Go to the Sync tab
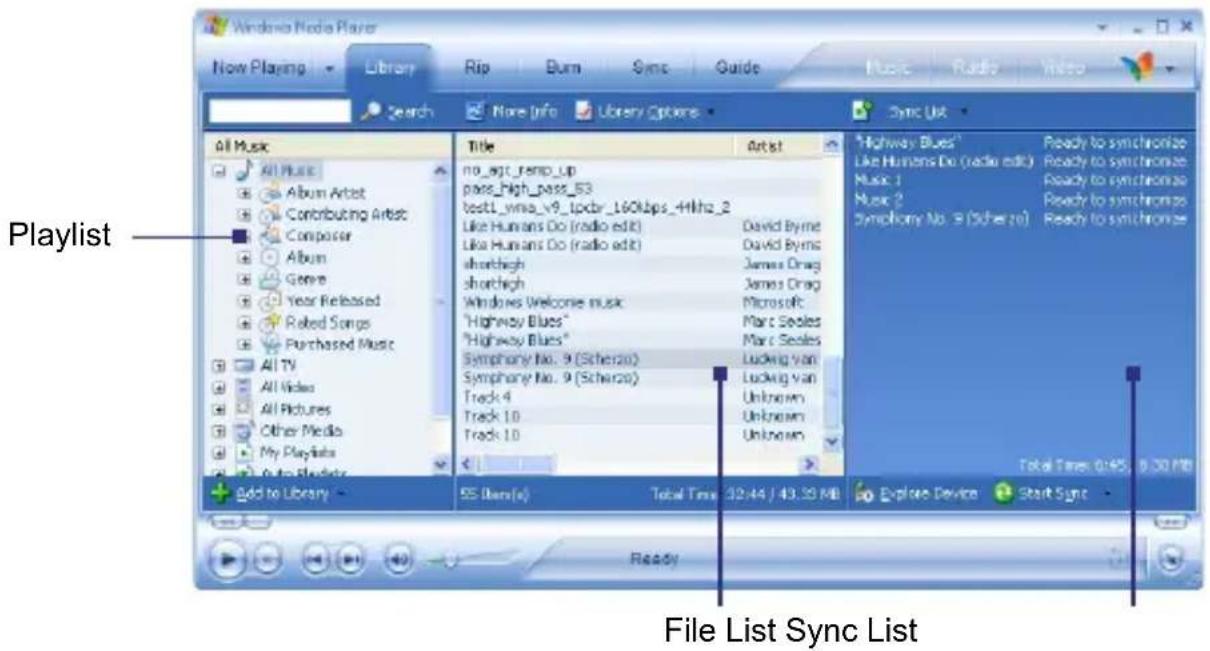Image resolution: width=1210 pixels, height=651 pixels. click(x=650, y=69)
